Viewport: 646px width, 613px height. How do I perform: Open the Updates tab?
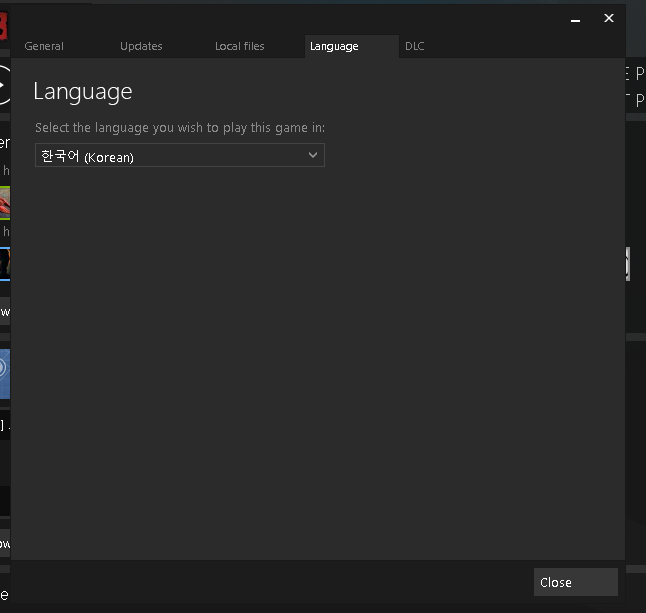pos(141,46)
